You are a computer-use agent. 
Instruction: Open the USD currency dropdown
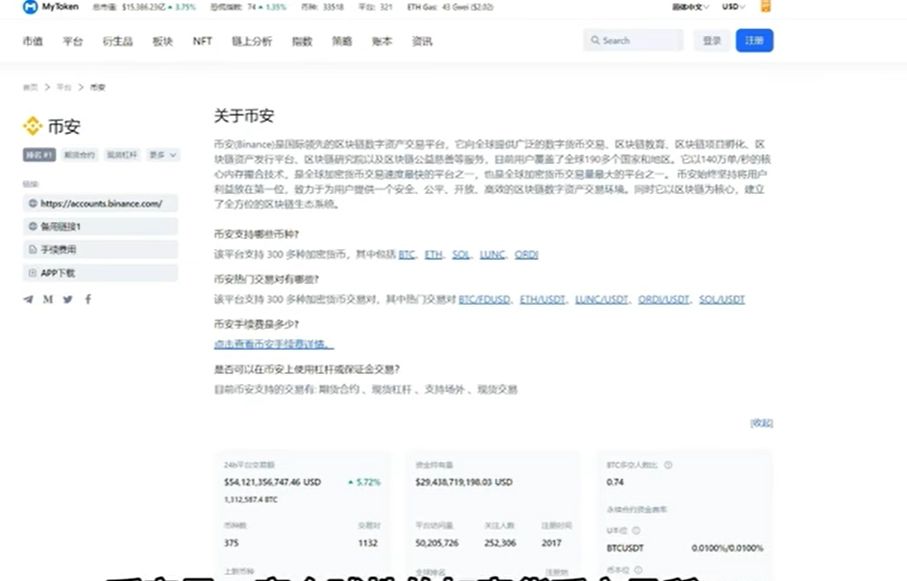(x=731, y=7)
